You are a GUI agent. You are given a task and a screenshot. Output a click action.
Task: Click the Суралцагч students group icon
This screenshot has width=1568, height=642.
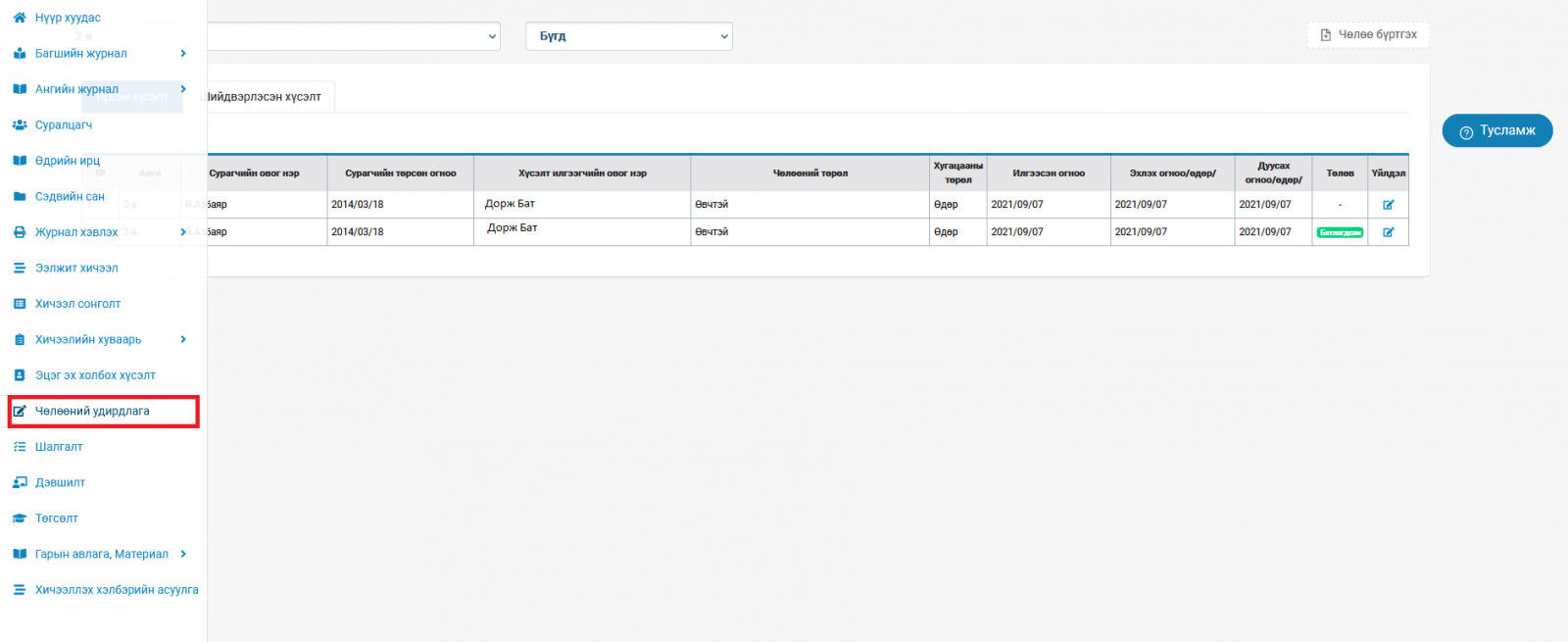coord(20,124)
